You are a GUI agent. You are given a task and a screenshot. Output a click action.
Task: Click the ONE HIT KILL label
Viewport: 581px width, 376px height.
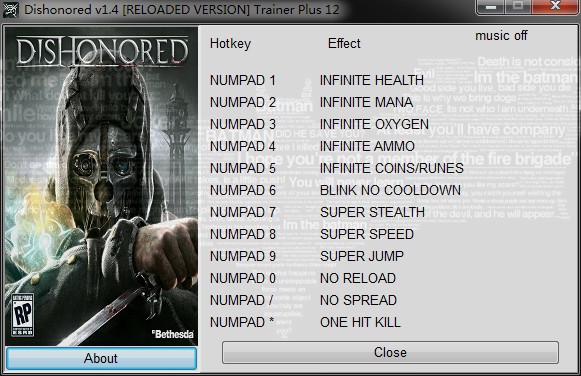tap(360, 322)
